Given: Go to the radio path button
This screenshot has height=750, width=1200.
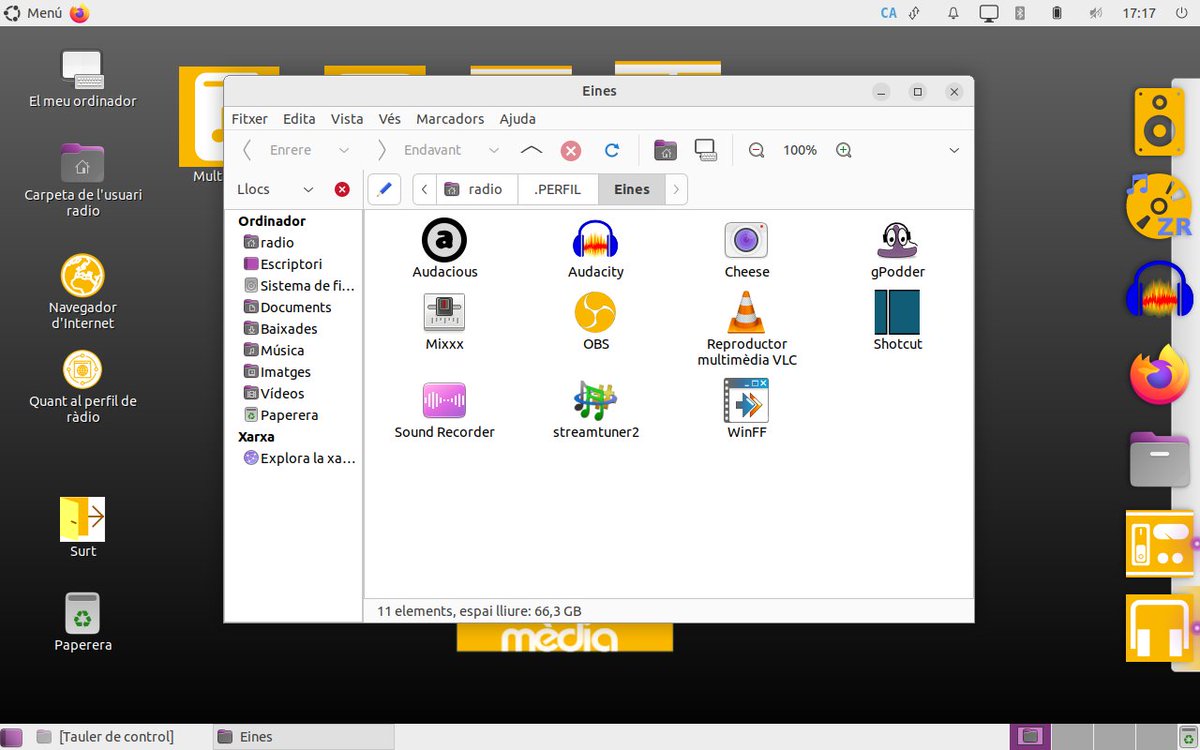Looking at the screenshot, I should pyautogui.click(x=476, y=189).
